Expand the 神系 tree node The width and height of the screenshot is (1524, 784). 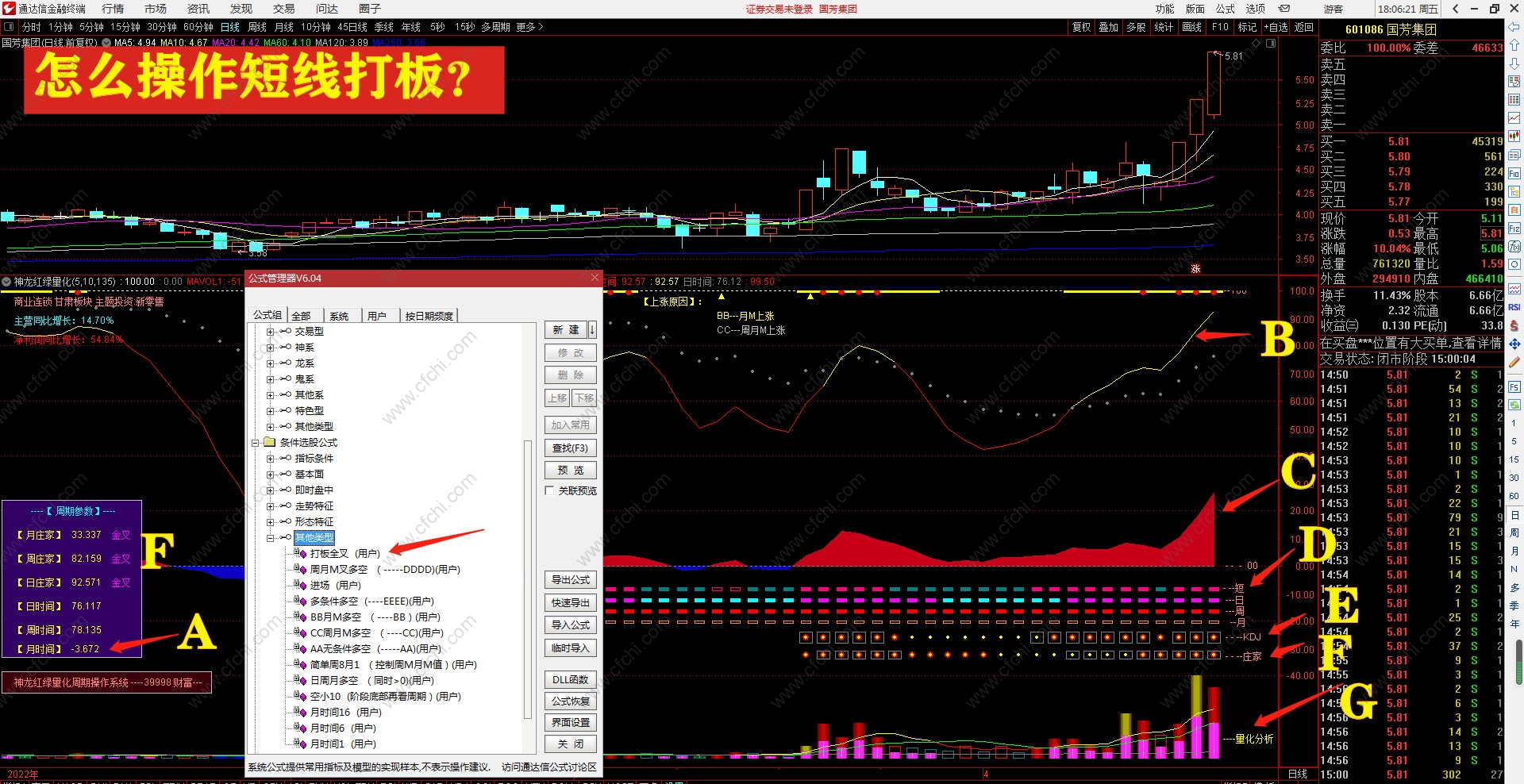270,348
